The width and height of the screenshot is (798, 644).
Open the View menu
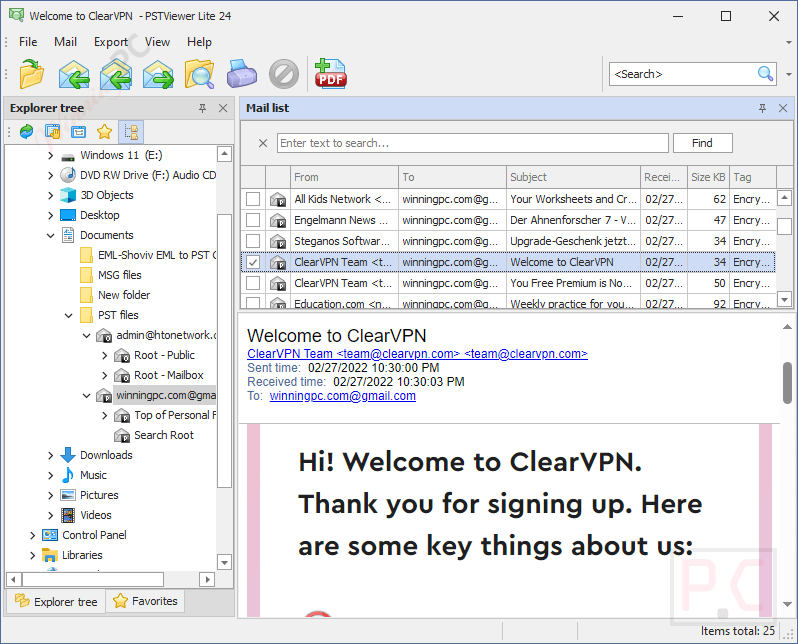tap(157, 42)
